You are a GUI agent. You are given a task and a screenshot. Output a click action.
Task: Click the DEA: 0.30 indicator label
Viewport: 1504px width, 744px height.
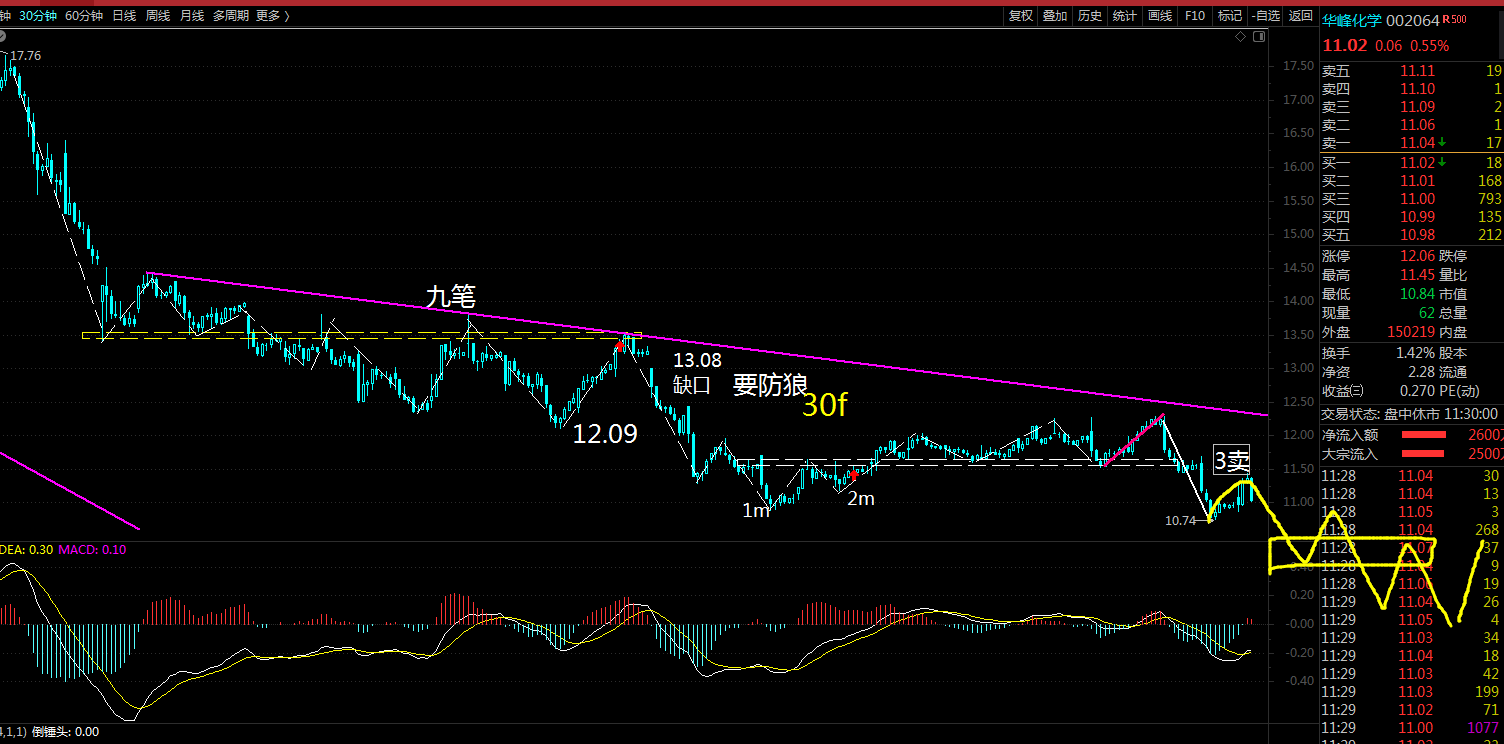click(x=26, y=549)
